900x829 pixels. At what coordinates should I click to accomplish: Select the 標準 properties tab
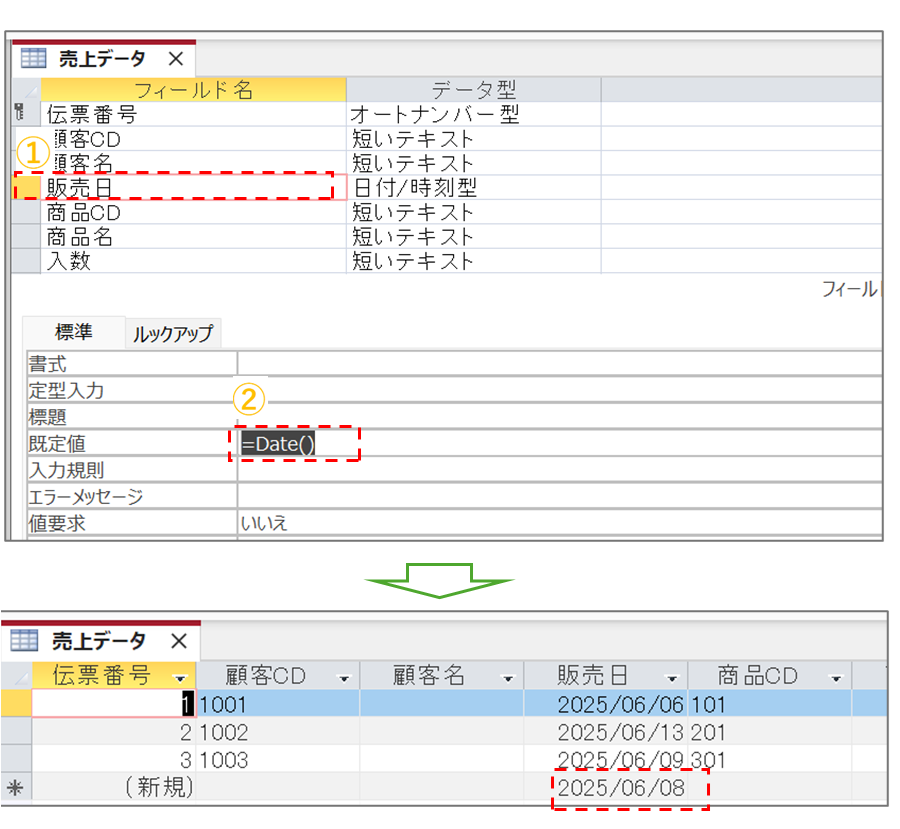click(x=74, y=333)
